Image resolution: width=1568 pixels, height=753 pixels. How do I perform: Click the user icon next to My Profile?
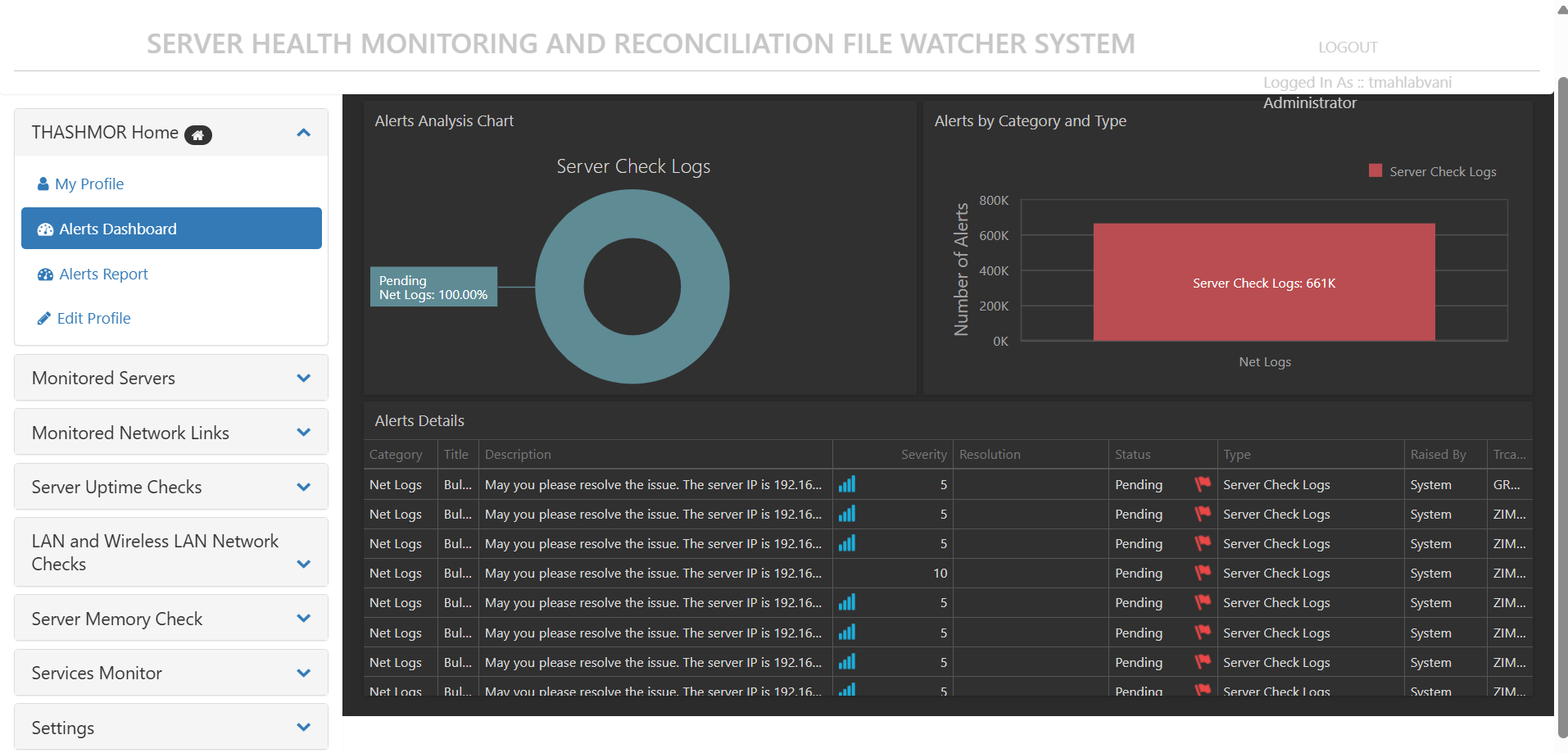(x=43, y=184)
